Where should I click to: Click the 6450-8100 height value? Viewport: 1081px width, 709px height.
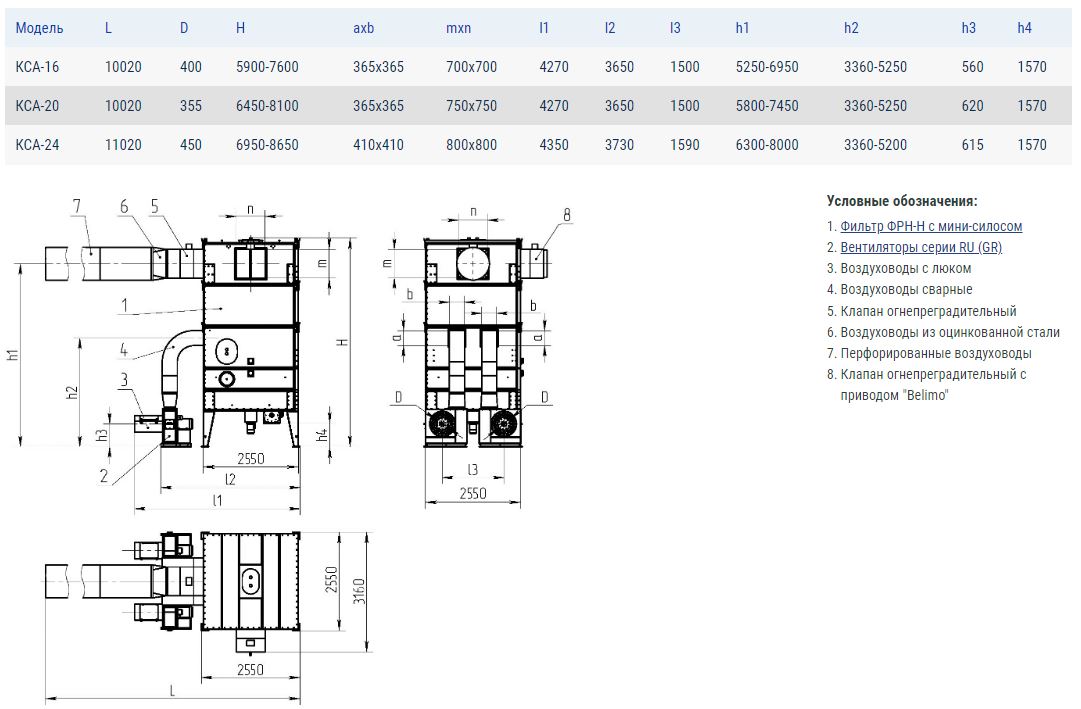click(x=267, y=106)
